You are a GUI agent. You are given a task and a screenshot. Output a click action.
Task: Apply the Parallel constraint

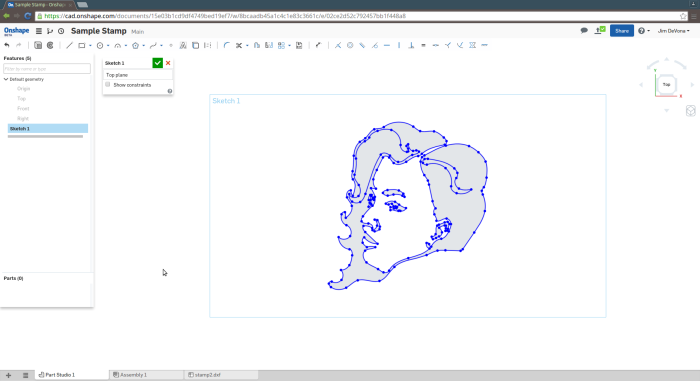coord(362,45)
